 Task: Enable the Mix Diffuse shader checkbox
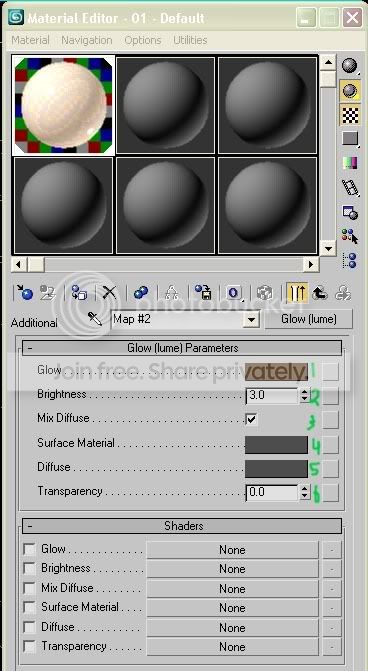[x=30, y=588]
